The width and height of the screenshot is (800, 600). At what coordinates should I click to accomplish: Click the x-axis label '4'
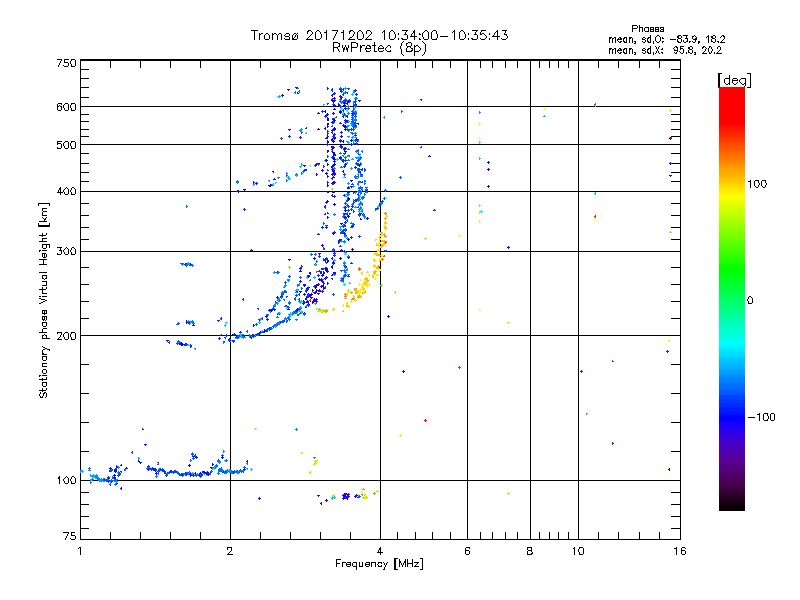(x=380, y=551)
